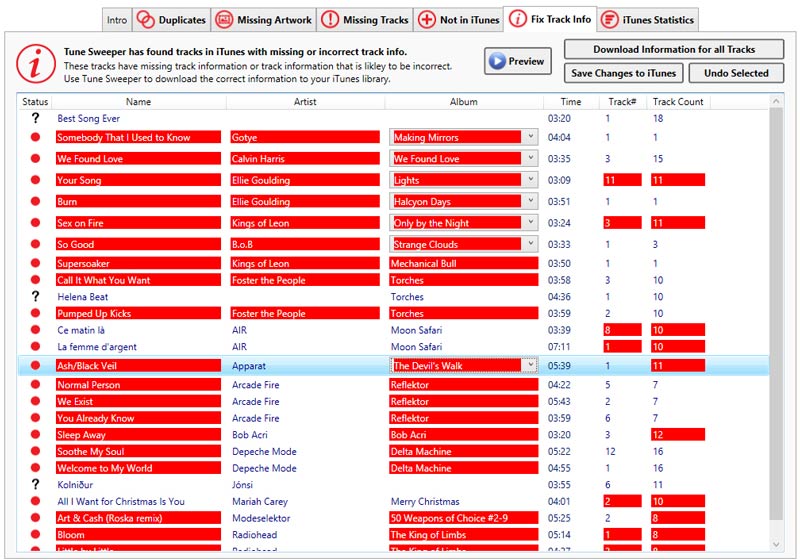Switch to the Missing Artwork tab
This screenshot has height=560, width=800.
pyautogui.click(x=263, y=20)
